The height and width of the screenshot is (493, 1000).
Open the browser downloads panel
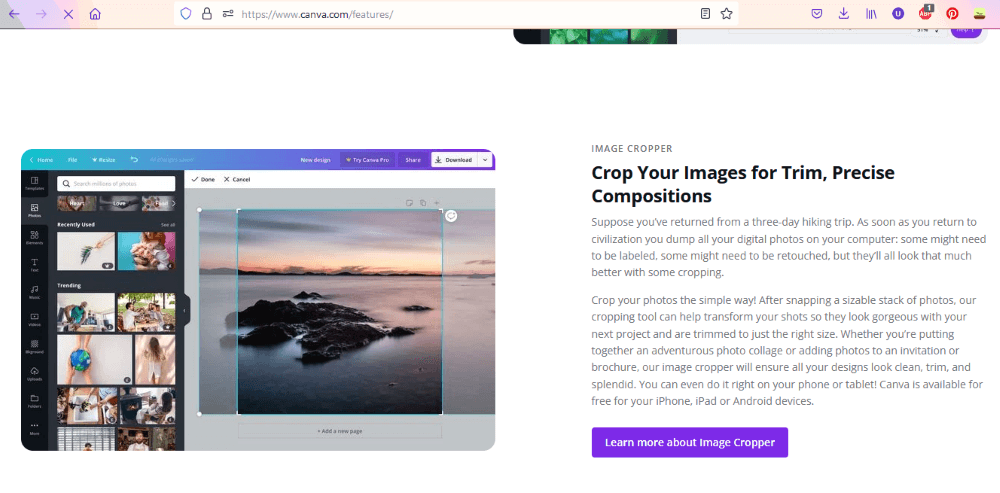tap(844, 13)
